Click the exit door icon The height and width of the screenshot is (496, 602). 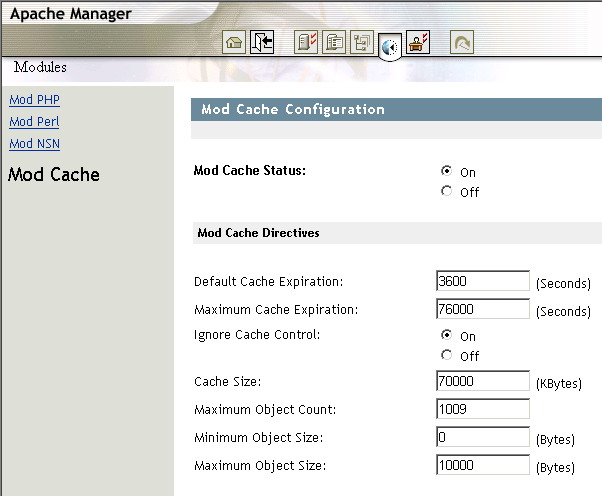click(x=262, y=42)
